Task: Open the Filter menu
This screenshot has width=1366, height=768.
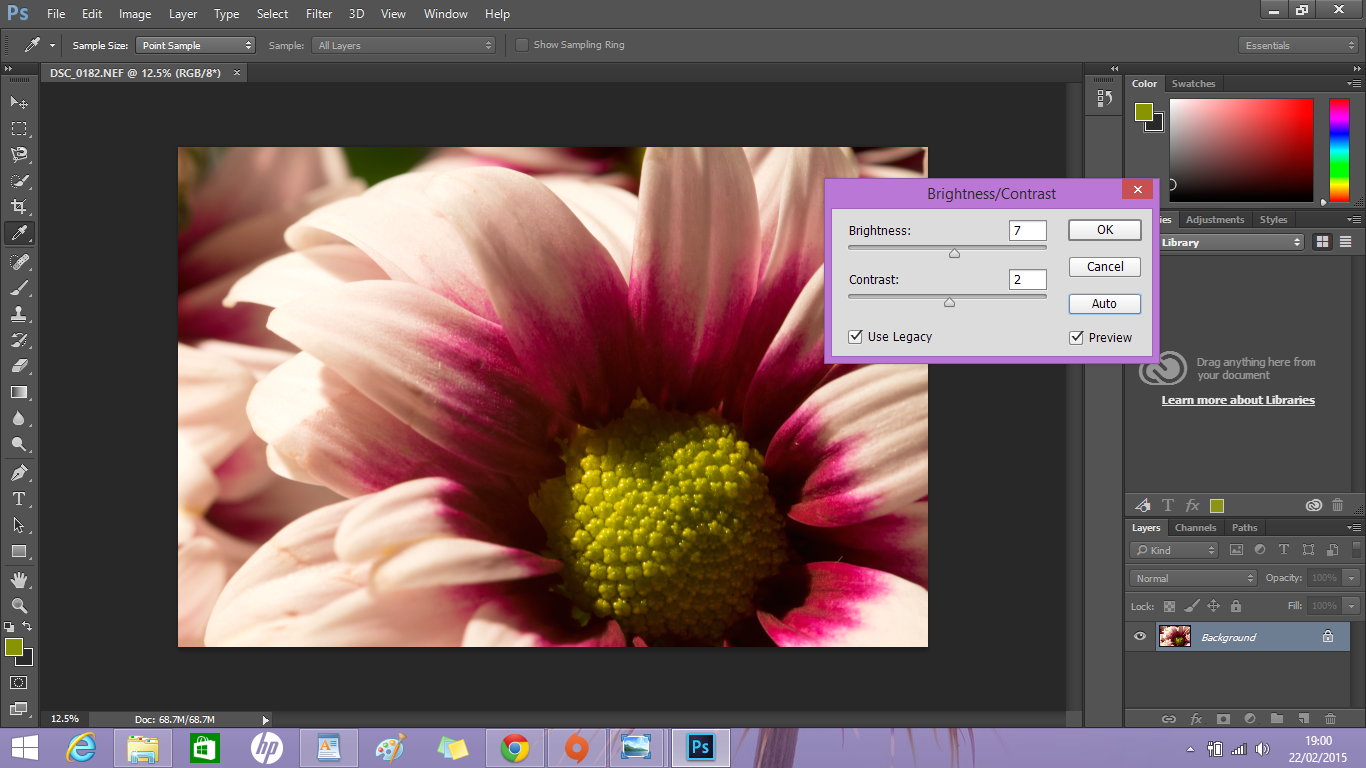Action: click(x=319, y=14)
